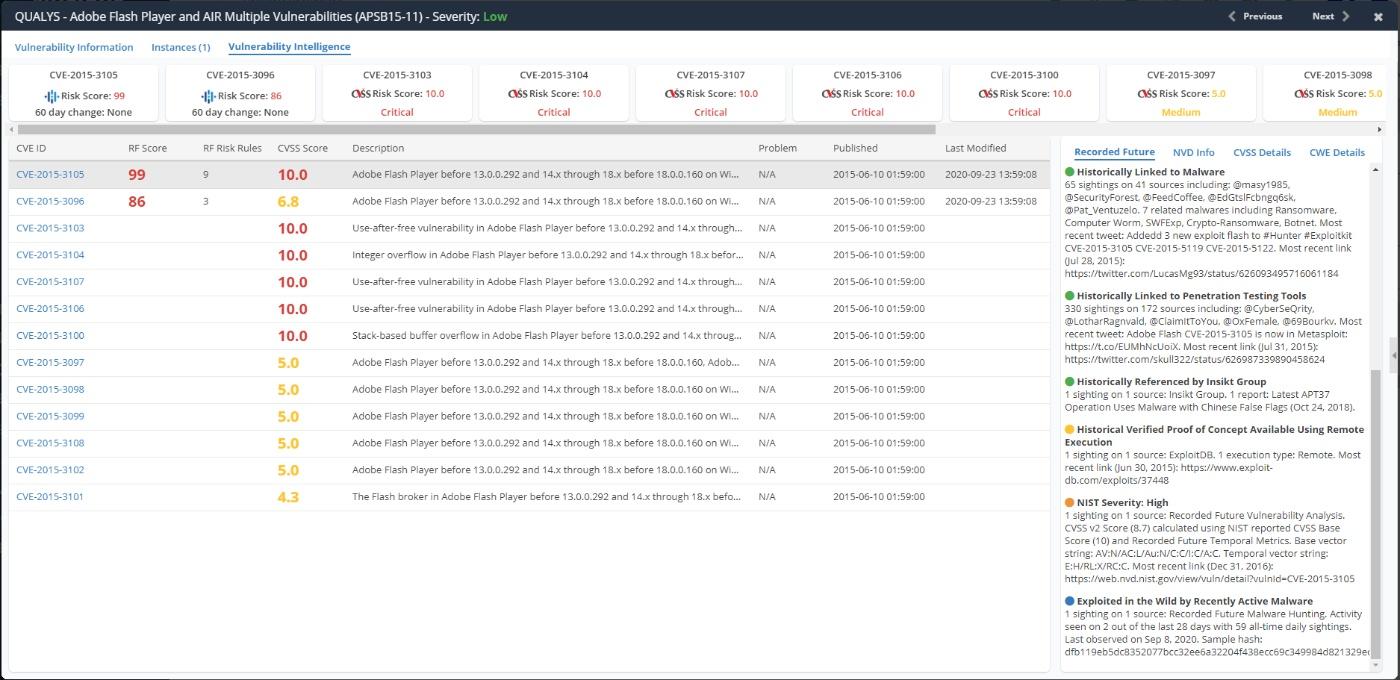1400x680 pixels.
Task: Go to the Previous vulnerability
Action: click(1255, 16)
